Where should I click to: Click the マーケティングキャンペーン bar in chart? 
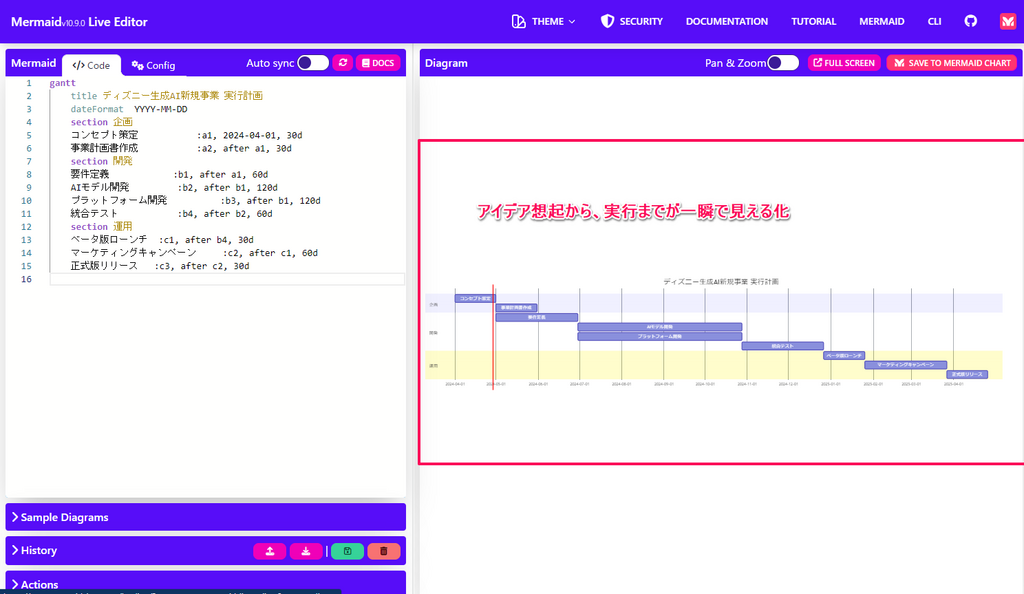905,365
